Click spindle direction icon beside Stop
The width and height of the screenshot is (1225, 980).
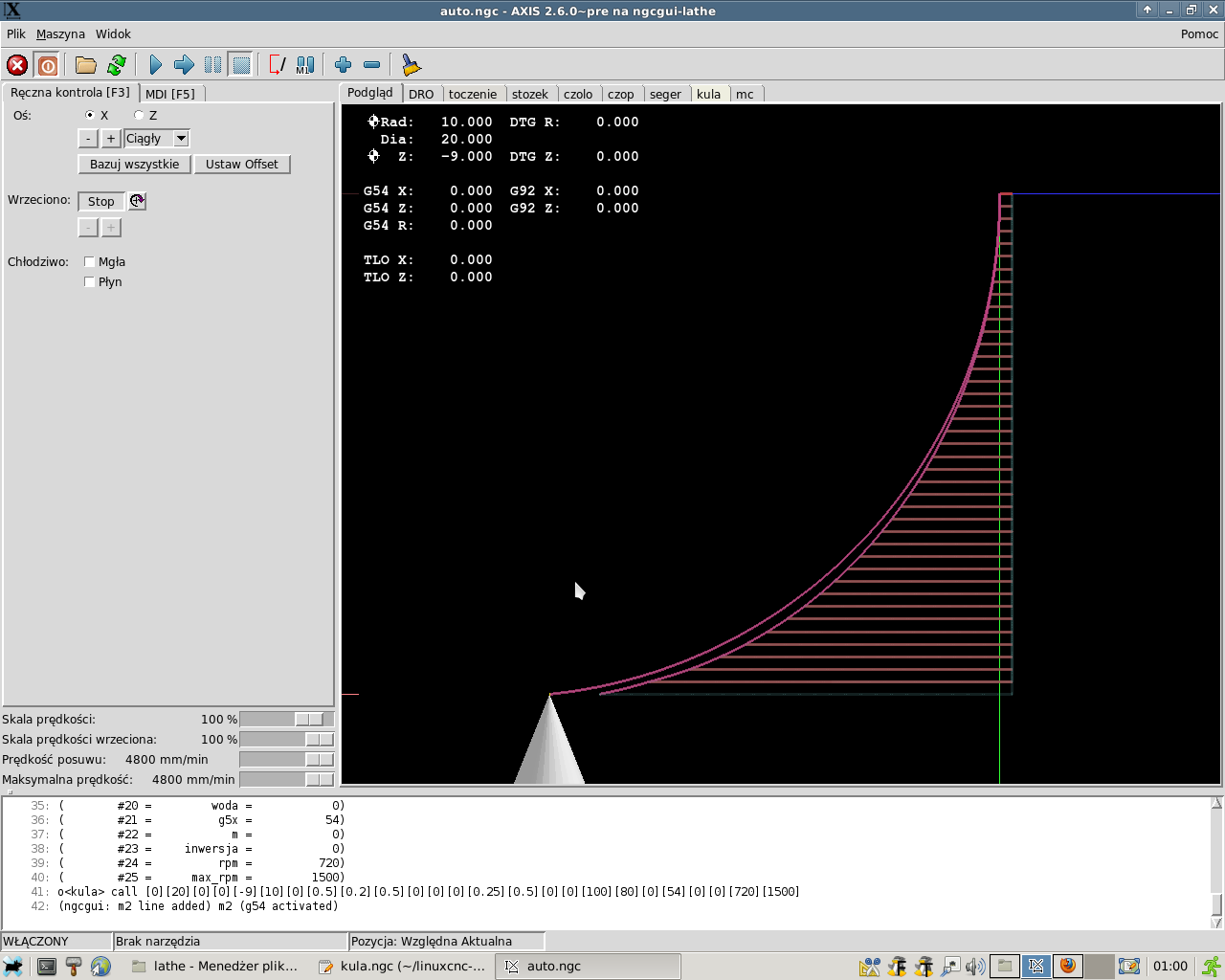(137, 201)
